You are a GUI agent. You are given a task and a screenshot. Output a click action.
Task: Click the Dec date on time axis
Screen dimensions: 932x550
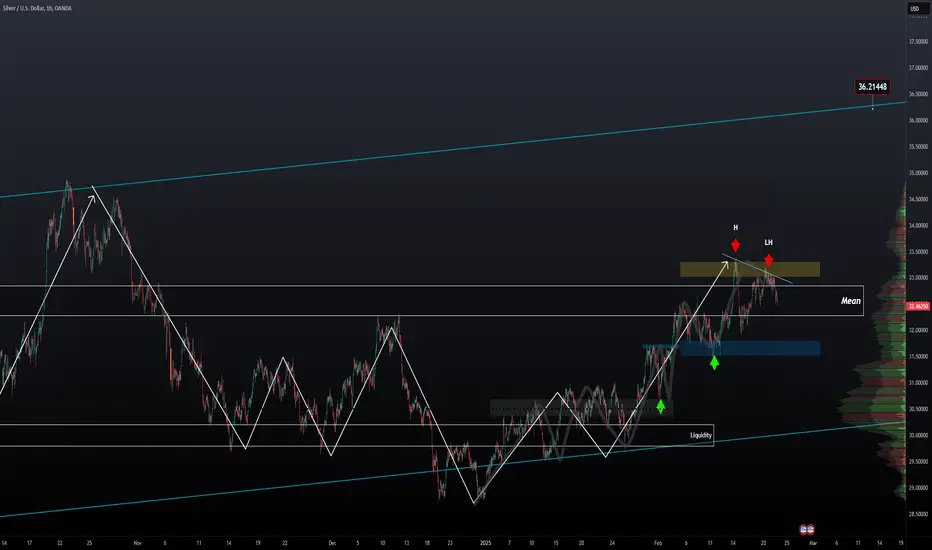332,543
